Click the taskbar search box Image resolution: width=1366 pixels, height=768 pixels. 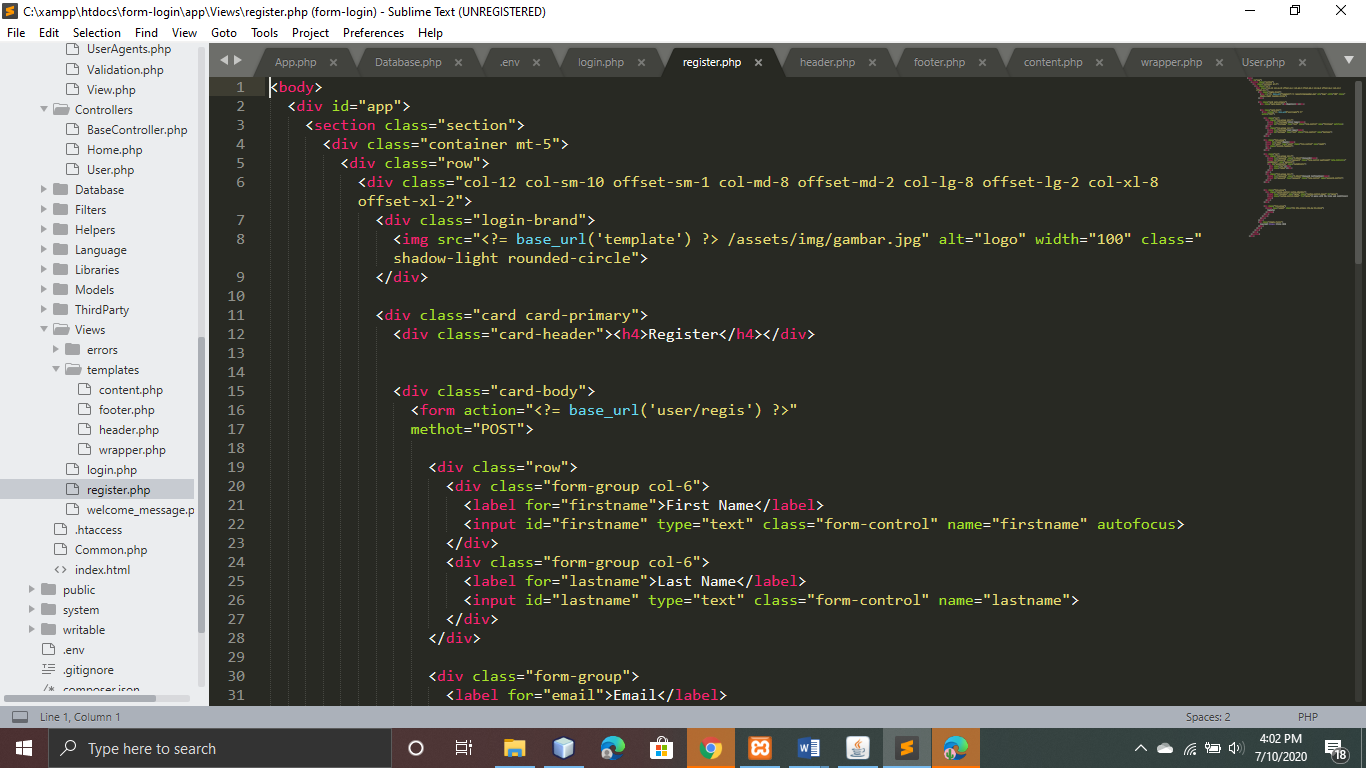click(x=219, y=748)
